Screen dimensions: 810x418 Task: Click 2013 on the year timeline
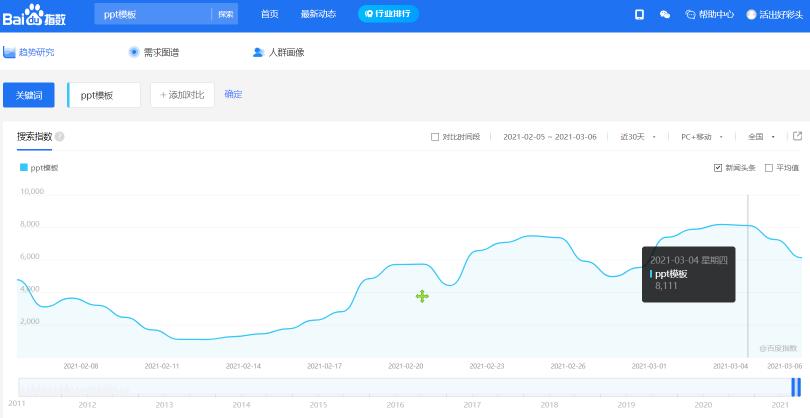pos(164,405)
